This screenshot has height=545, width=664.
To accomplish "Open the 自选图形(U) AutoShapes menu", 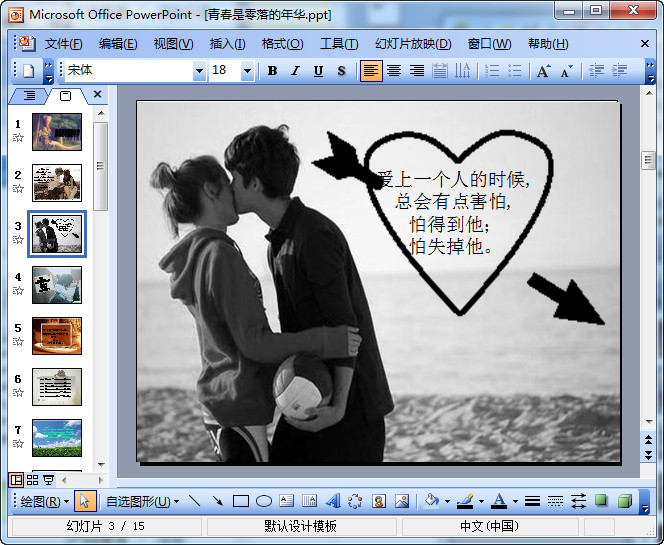I will (x=142, y=502).
